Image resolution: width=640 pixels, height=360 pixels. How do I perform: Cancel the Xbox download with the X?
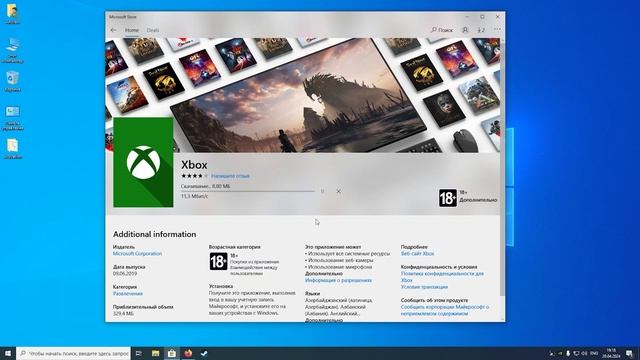338,191
